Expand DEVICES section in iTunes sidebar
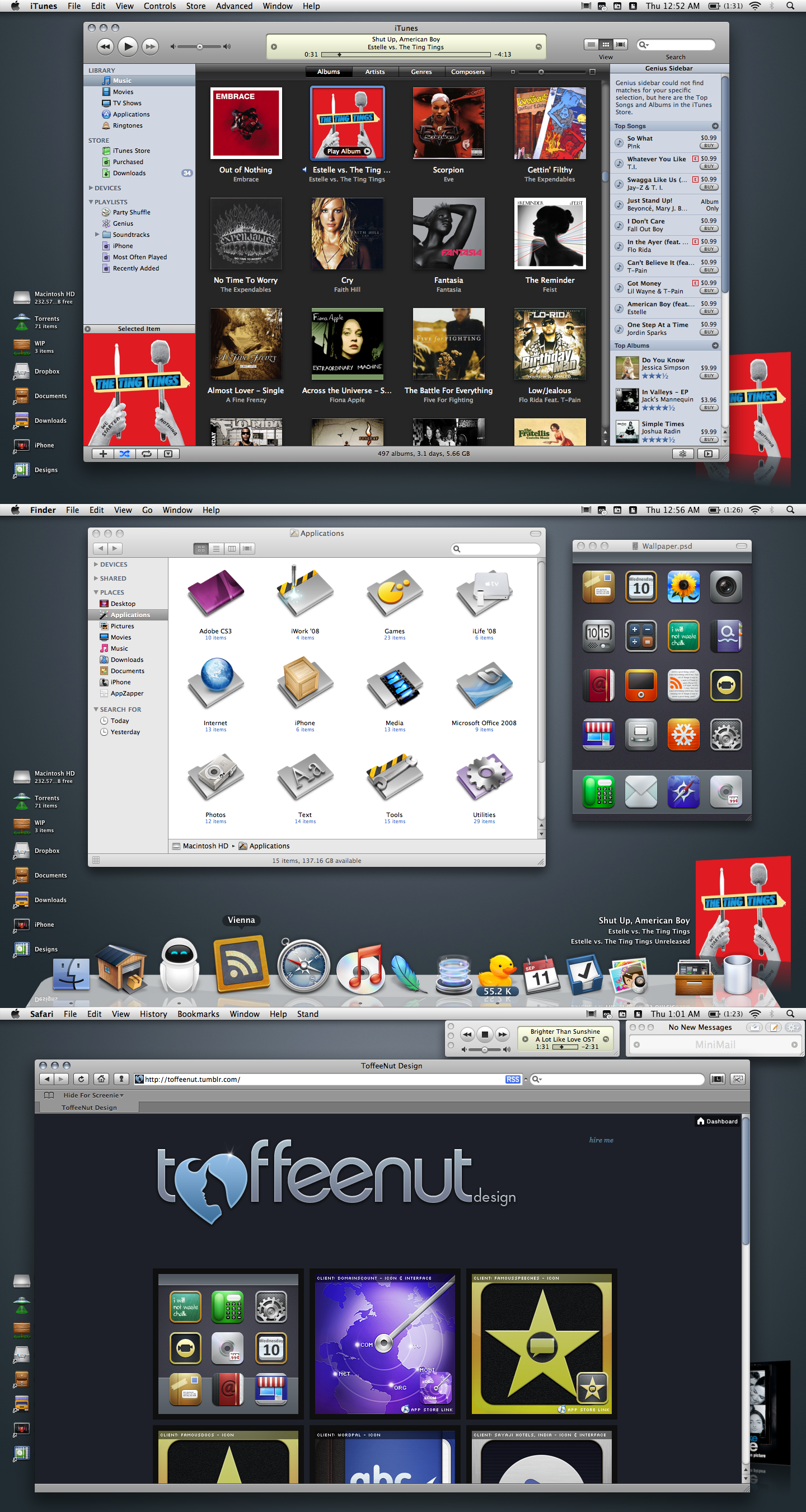806x1512 pixels. pyautogui.click(x=91, y=188)
